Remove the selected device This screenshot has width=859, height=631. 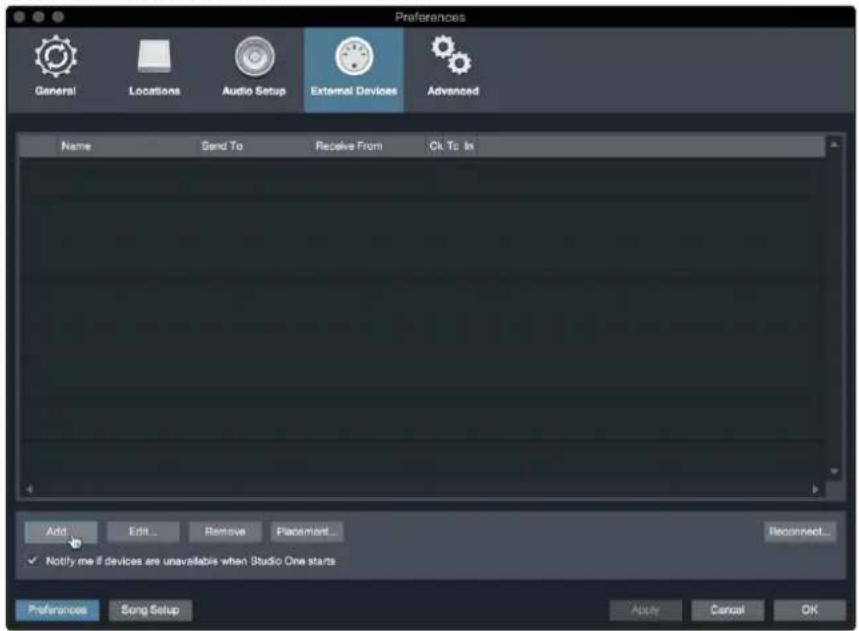(225, 531)
